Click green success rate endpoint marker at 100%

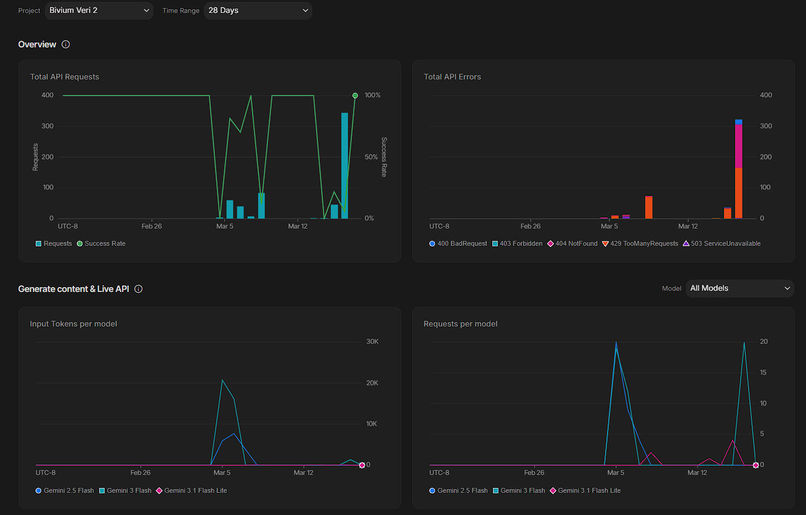tap(355, 96)
